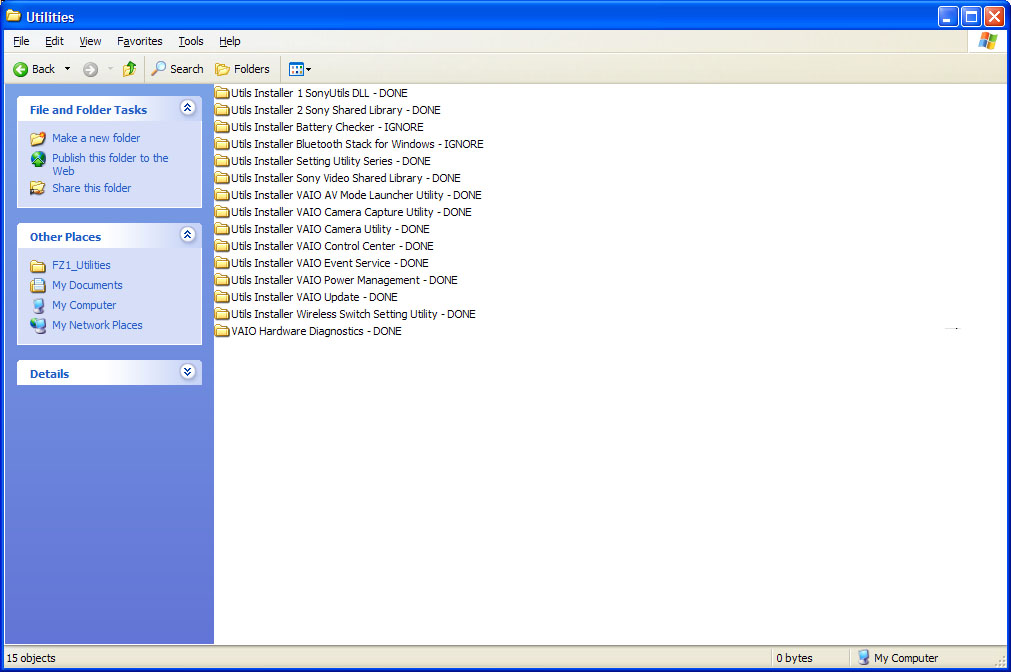The width and height of the screenshot is (1011, 672).
Task: Select 'Utils Installer VAIO Control Center - DONE' name
Action: [332, 246]
